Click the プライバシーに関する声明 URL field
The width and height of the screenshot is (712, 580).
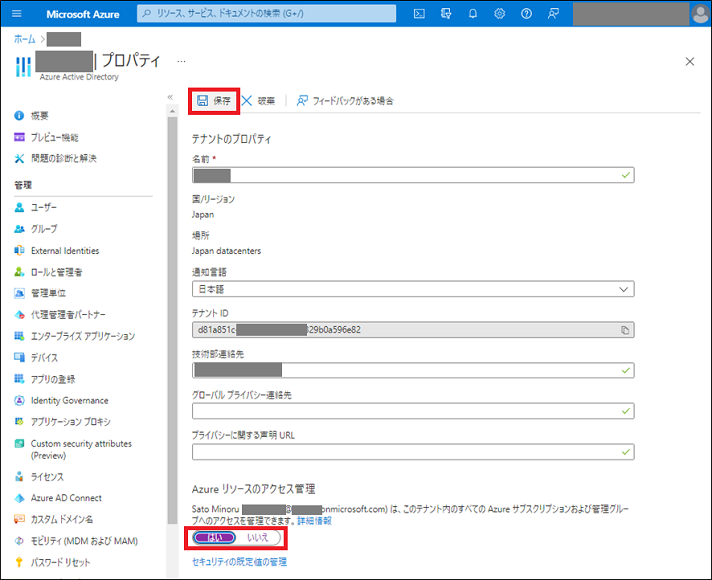(413, 452)
